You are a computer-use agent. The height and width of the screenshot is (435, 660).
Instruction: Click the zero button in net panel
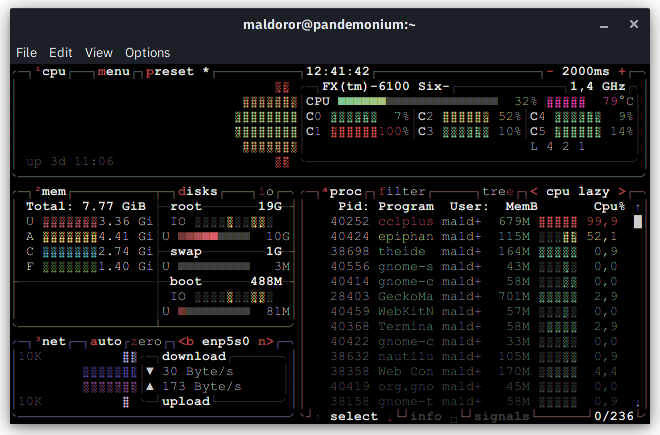(x=146, y=341)
